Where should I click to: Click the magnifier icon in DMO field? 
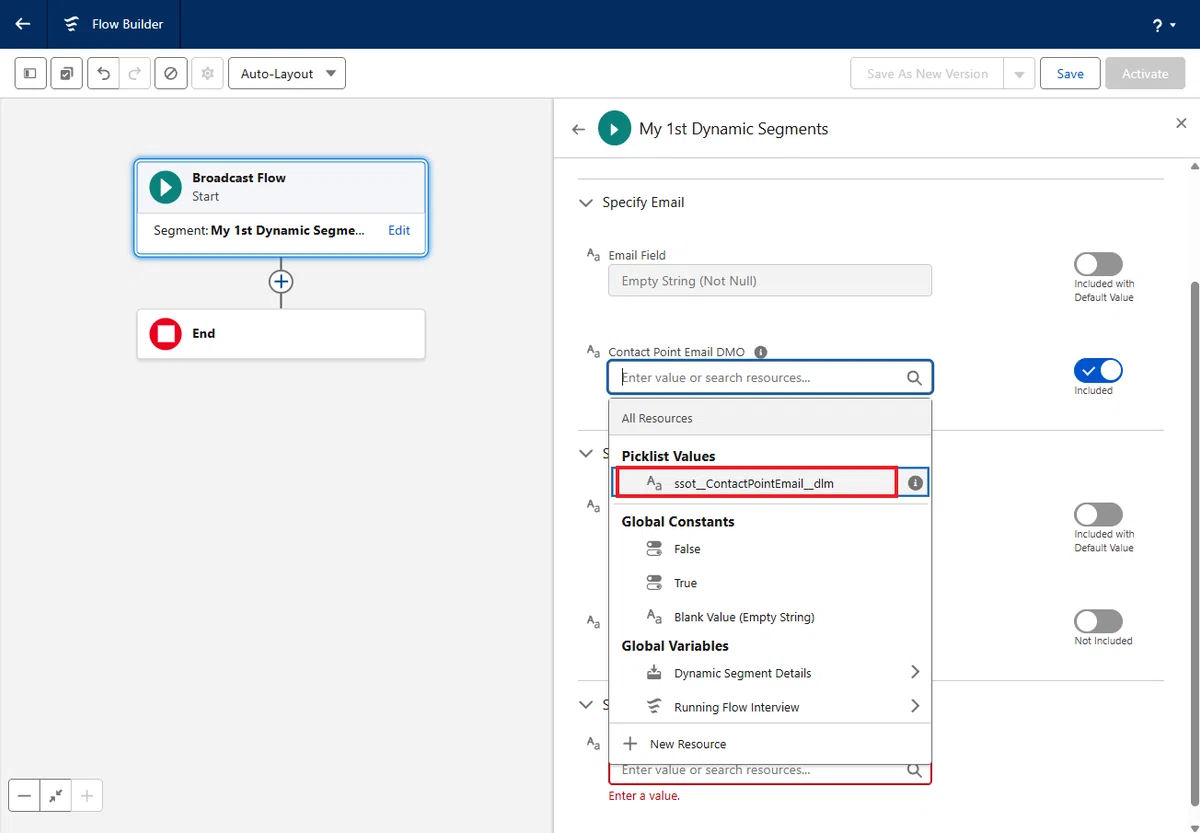[914, 378]
